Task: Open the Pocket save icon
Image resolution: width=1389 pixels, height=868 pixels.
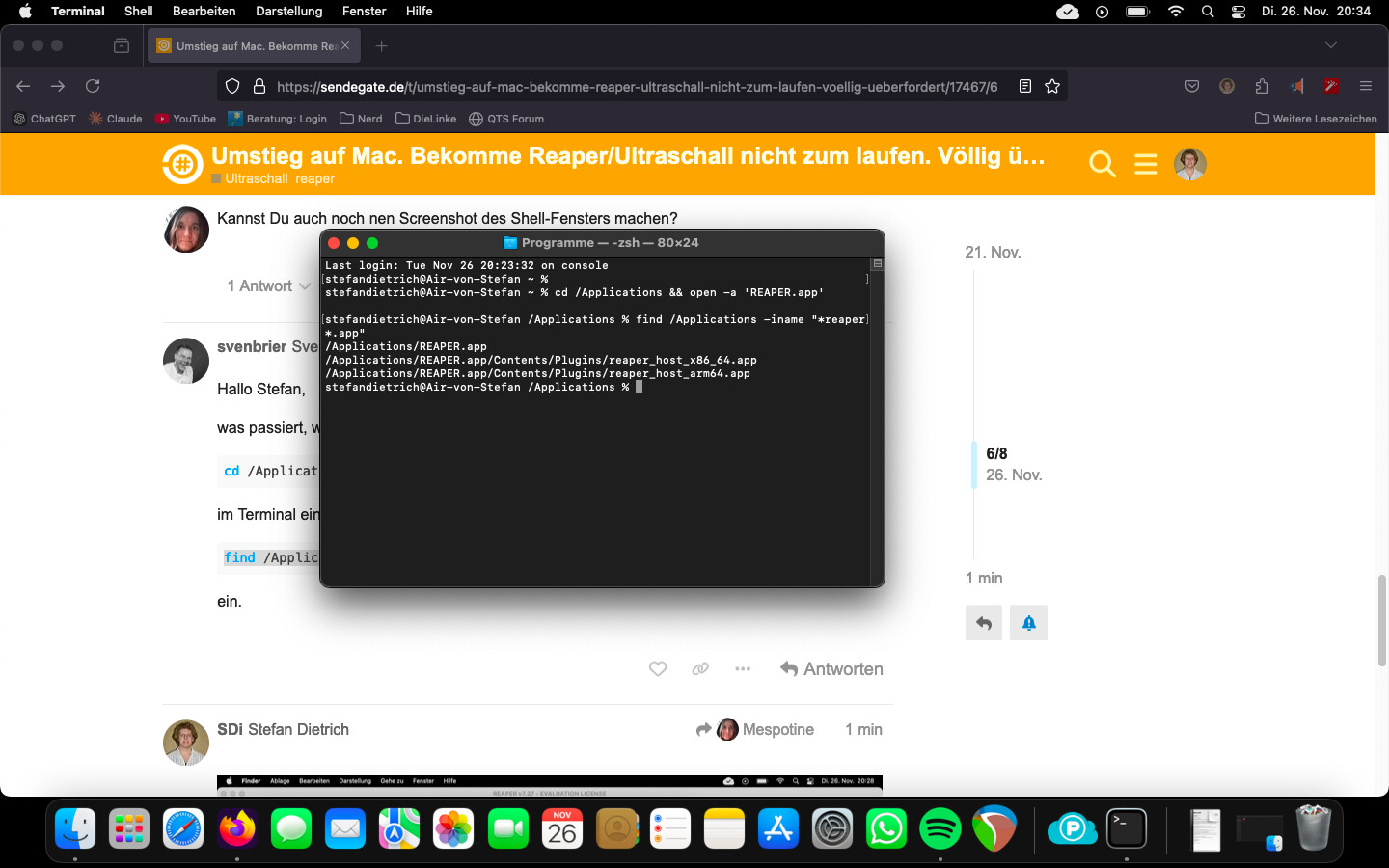Action: pos(1192,86)
